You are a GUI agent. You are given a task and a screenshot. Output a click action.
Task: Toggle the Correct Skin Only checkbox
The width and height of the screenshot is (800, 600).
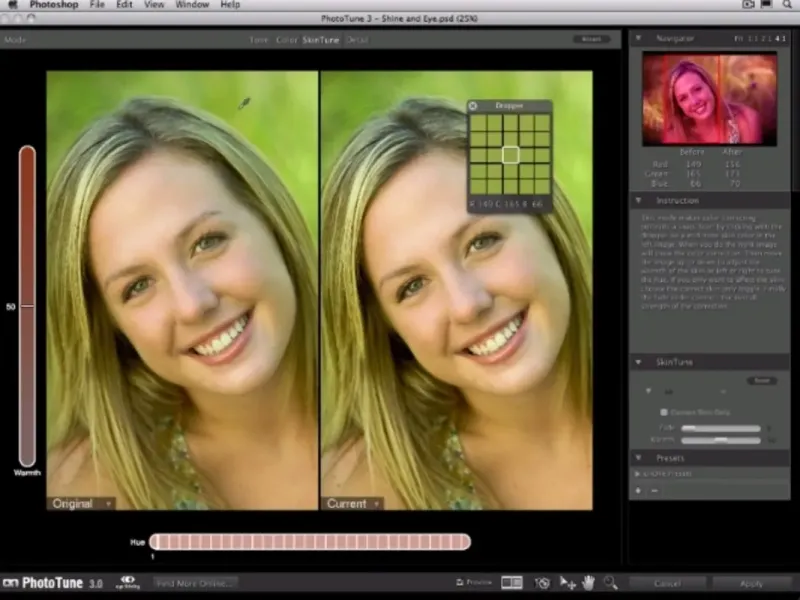tap(664, 412)
